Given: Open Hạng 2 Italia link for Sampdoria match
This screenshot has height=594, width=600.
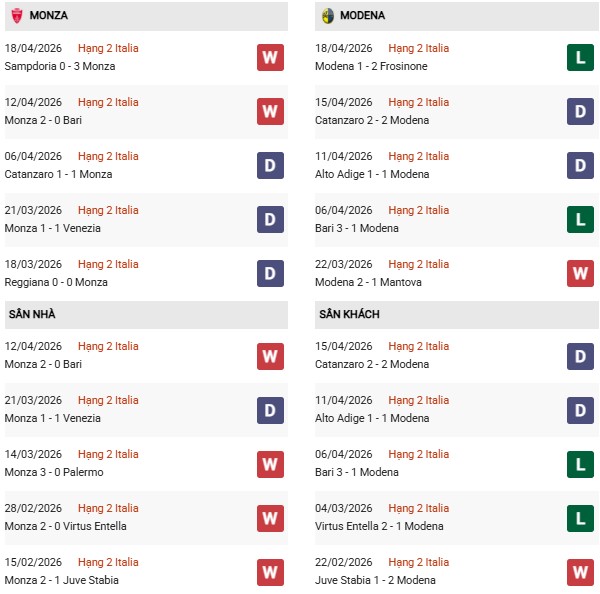Looking at the screenshot, I should pyautogui.click(x=109, y=48).
